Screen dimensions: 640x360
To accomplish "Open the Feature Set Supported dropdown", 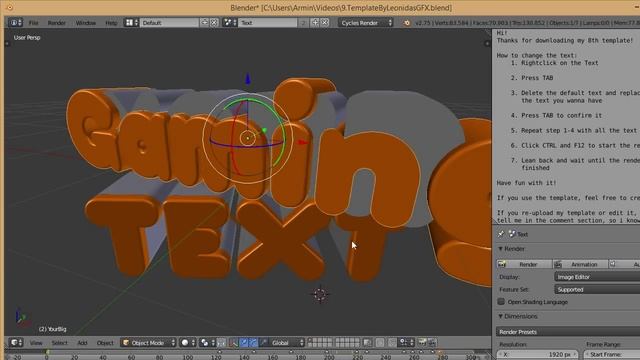I will 597,289.
